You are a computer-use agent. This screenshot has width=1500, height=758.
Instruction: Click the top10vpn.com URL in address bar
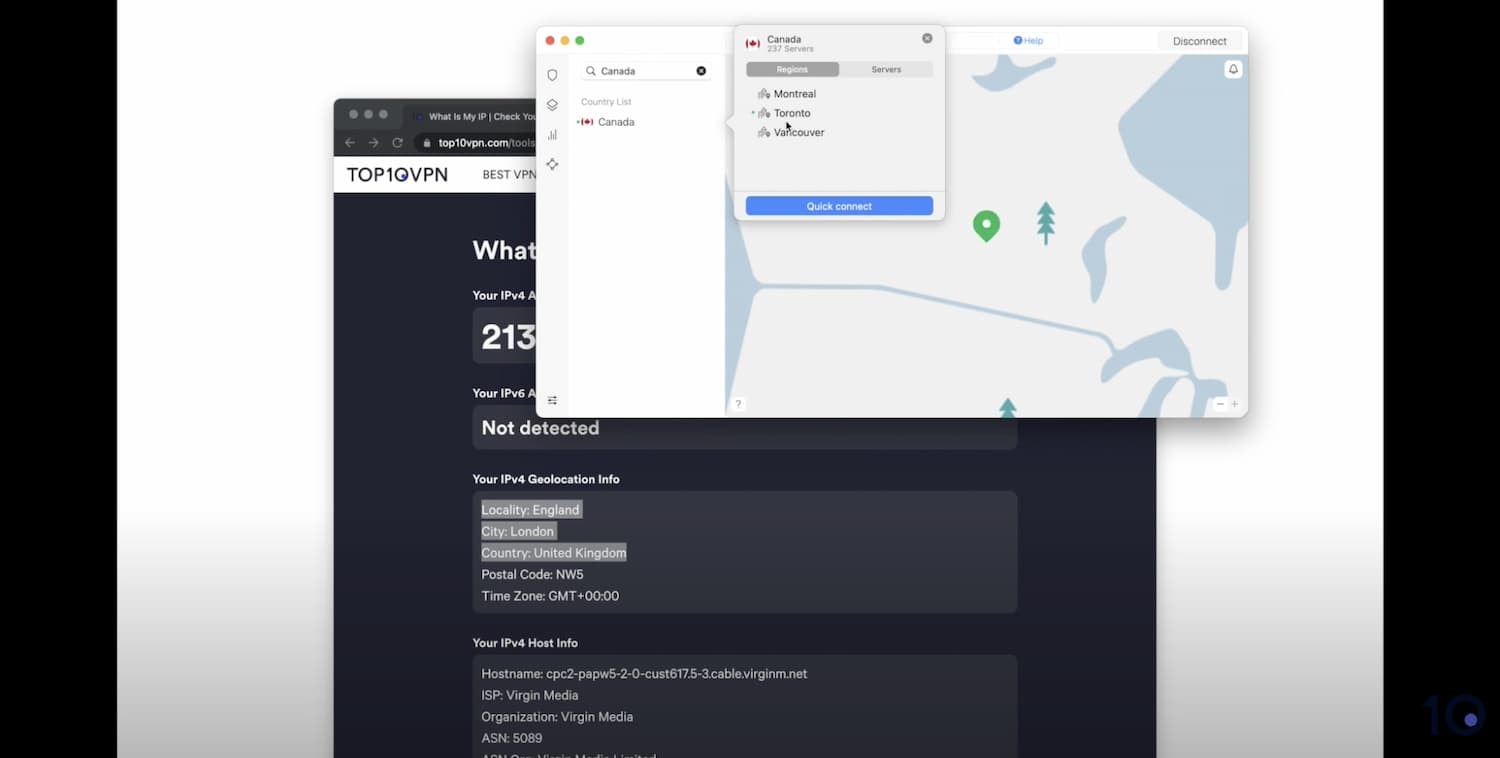[487, 143]
